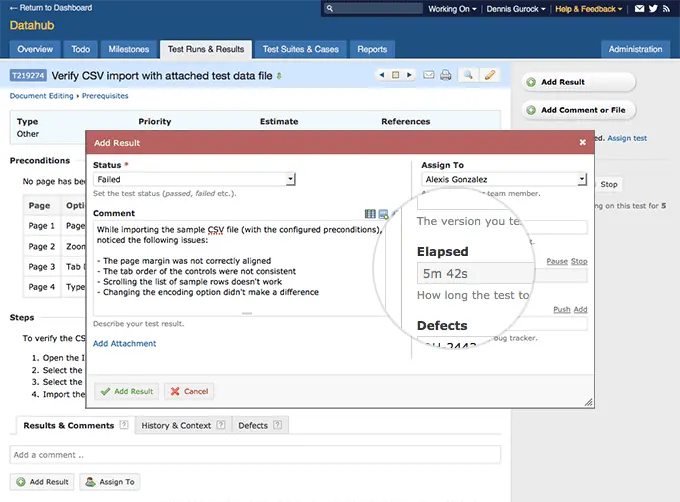Click the Add Attachment link
Viewport: 680px width, 502px height.
(124, 343)
